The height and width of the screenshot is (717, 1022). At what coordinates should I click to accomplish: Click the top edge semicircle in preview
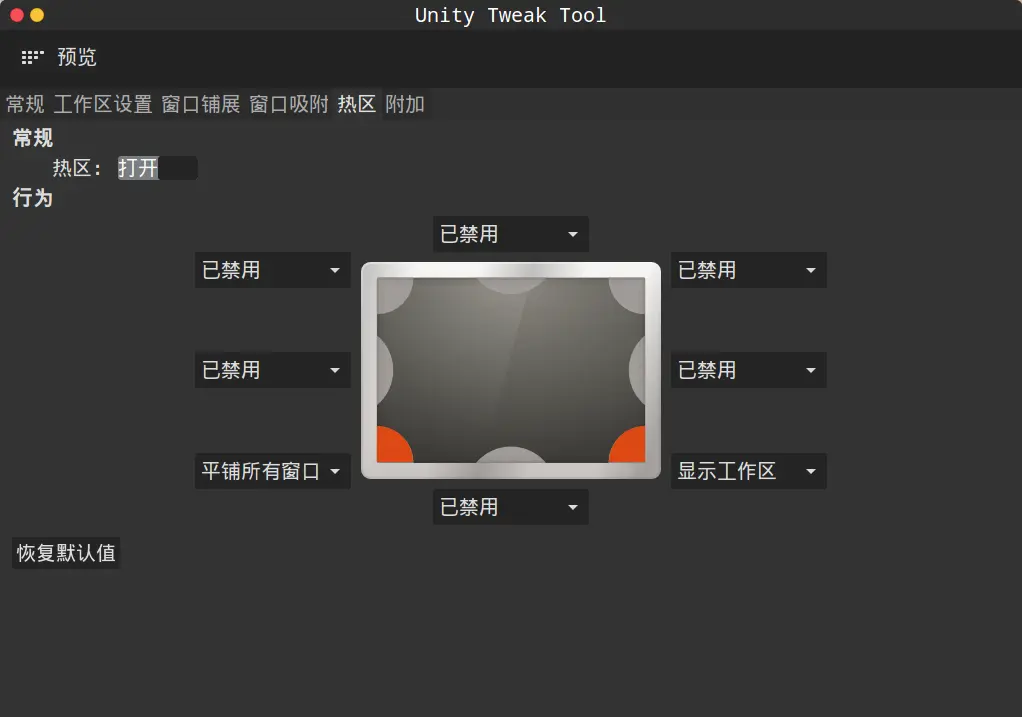pyautogui.click(x=511, y=285)
